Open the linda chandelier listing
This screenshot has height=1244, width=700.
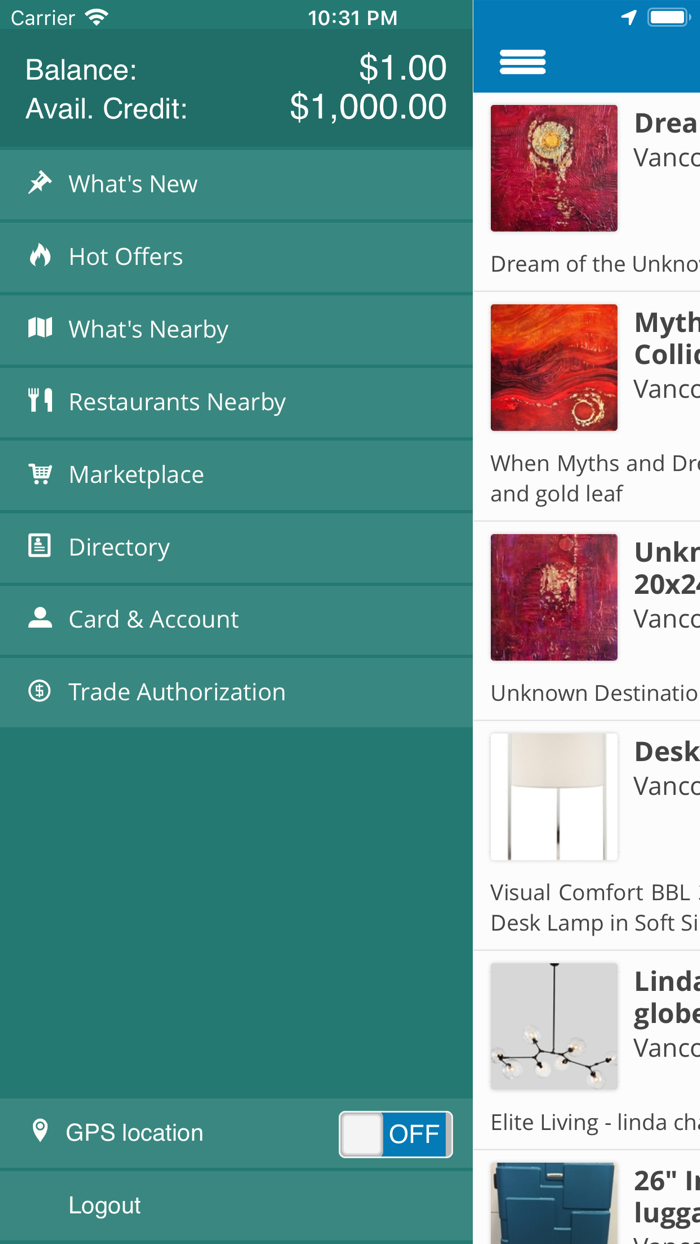pyautogui.click(x=553, y=1026)
